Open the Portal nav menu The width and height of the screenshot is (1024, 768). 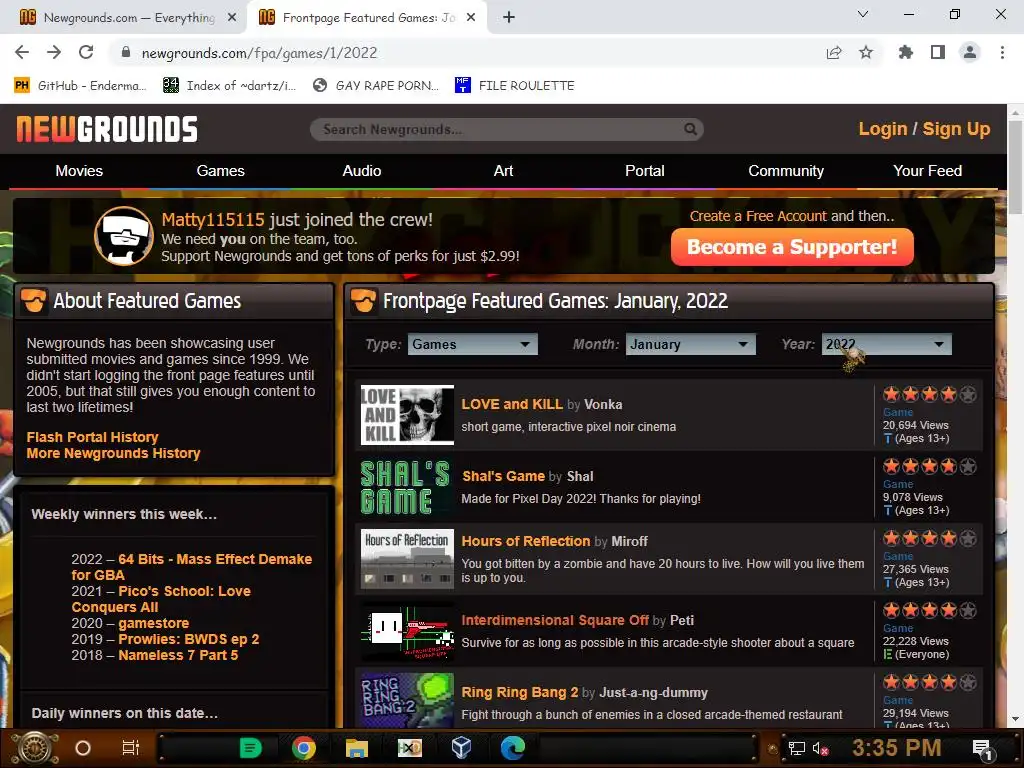pos(645,171)
